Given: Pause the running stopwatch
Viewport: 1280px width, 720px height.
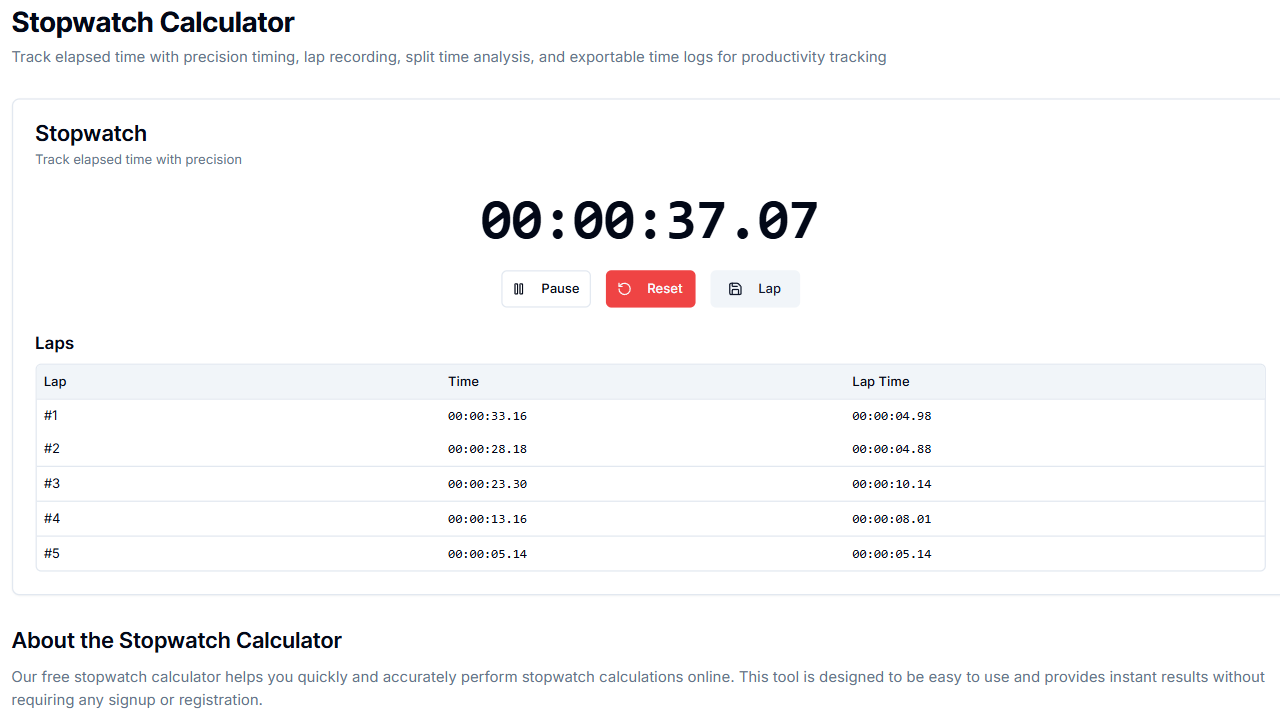Looking at the screenshot, I should click(x=546, y=288).
